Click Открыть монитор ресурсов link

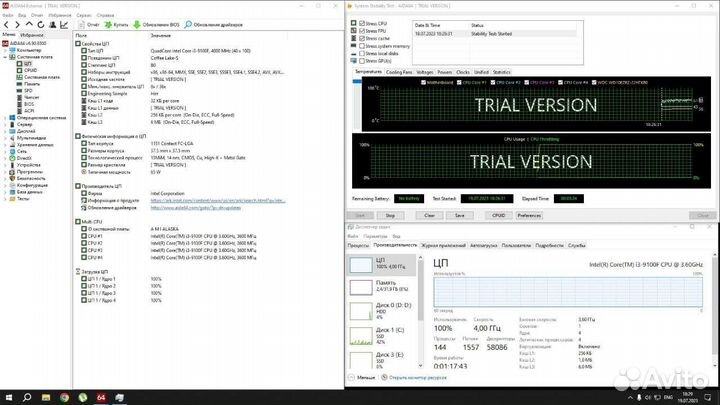pos(417,377)
